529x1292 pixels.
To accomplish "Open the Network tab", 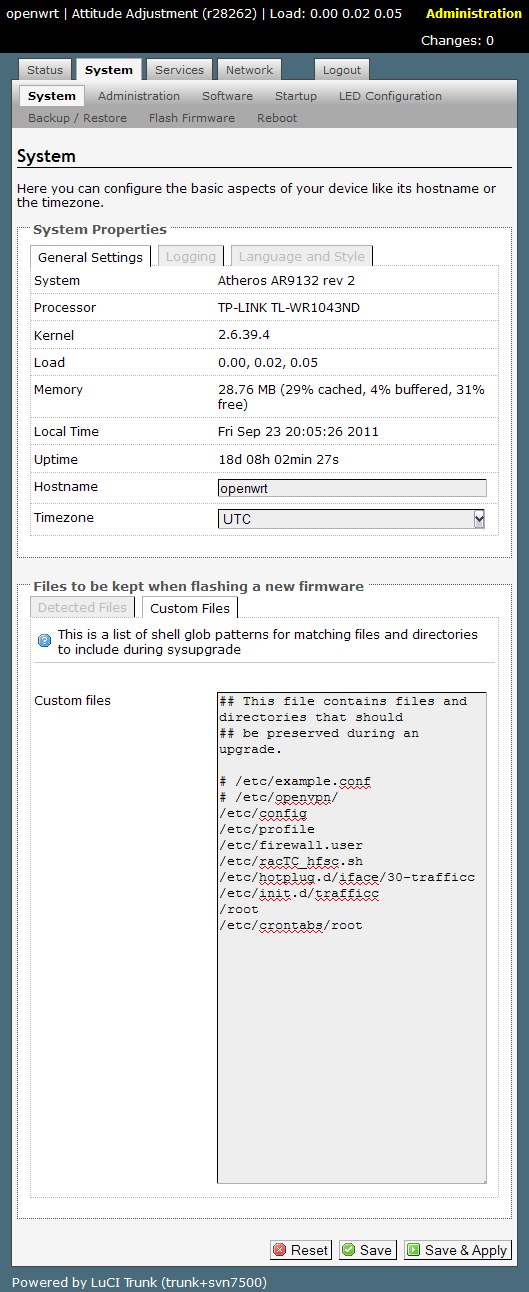I will pyautogui.click(x=249, y=70).
